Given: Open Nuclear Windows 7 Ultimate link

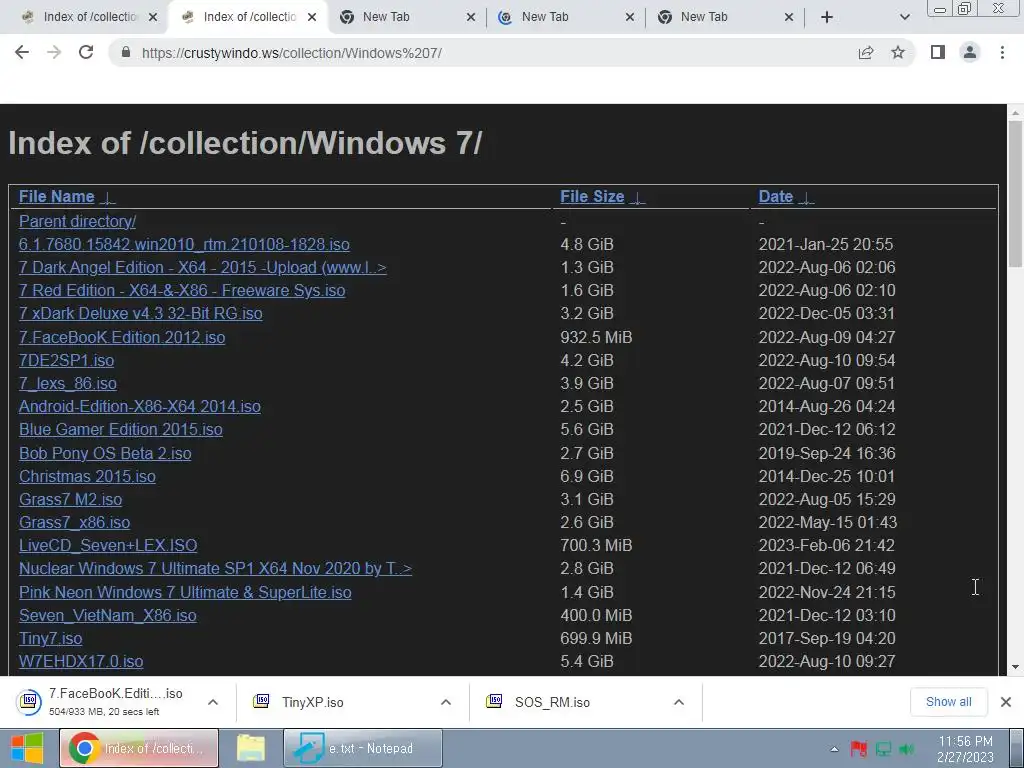Looking at the screenshot, I should (216, 568).
